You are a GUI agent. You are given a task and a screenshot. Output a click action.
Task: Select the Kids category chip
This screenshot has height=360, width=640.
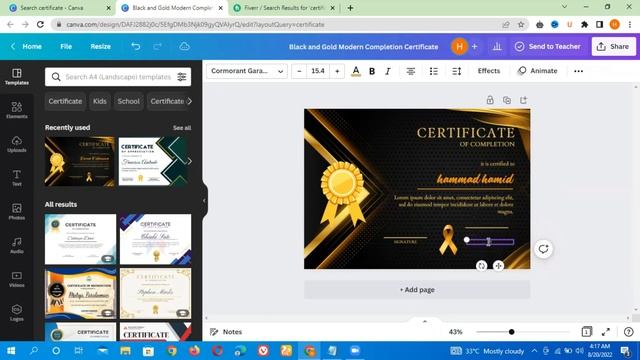tap(100, 101)
